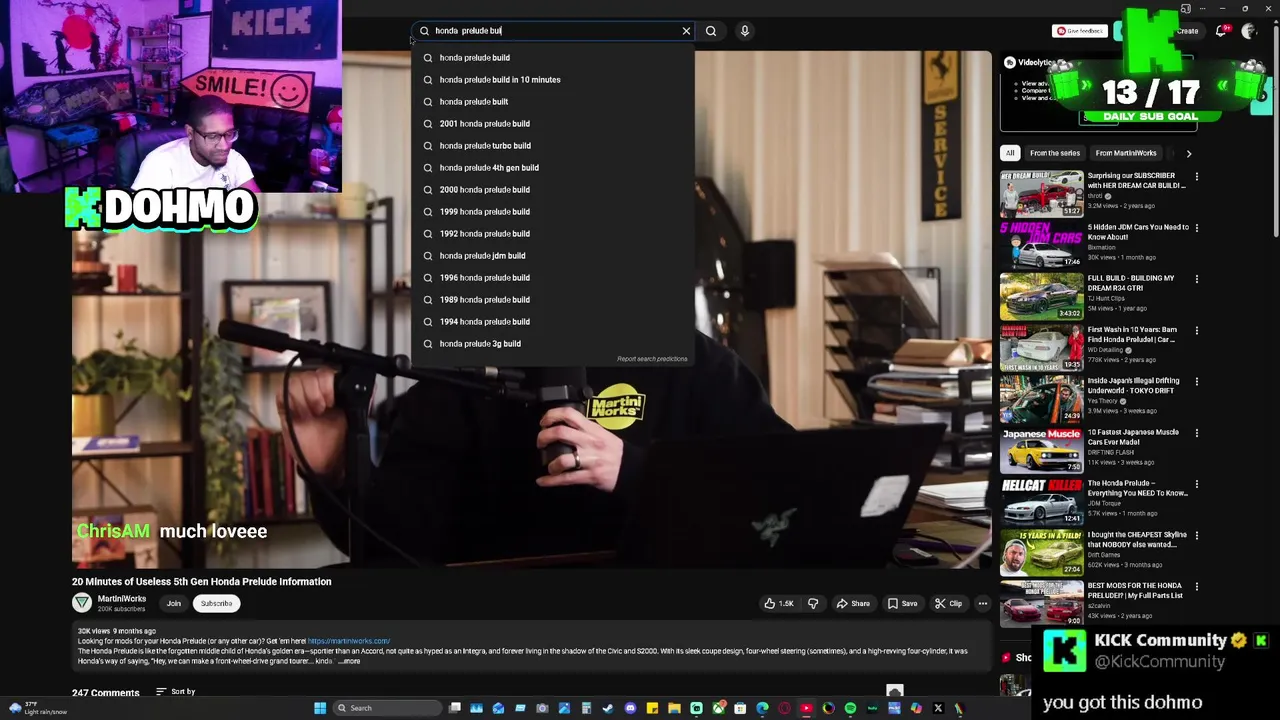The width and height of the screenshot is (1280, 720).
Task: Activate voice search microphone icon
Action: click(745, 31)
